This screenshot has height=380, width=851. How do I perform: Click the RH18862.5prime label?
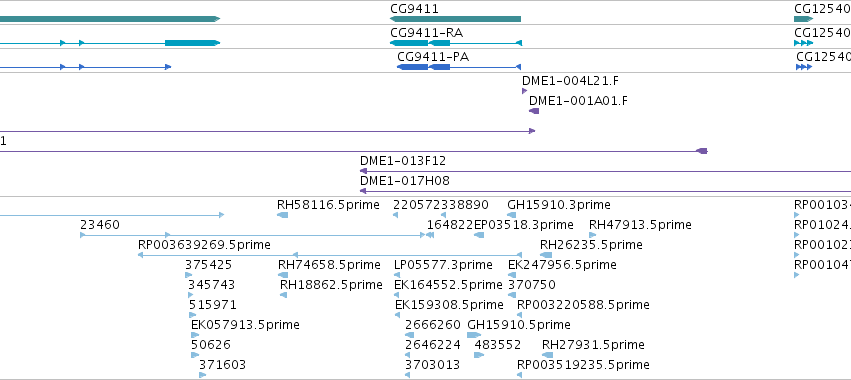(331, 284)
